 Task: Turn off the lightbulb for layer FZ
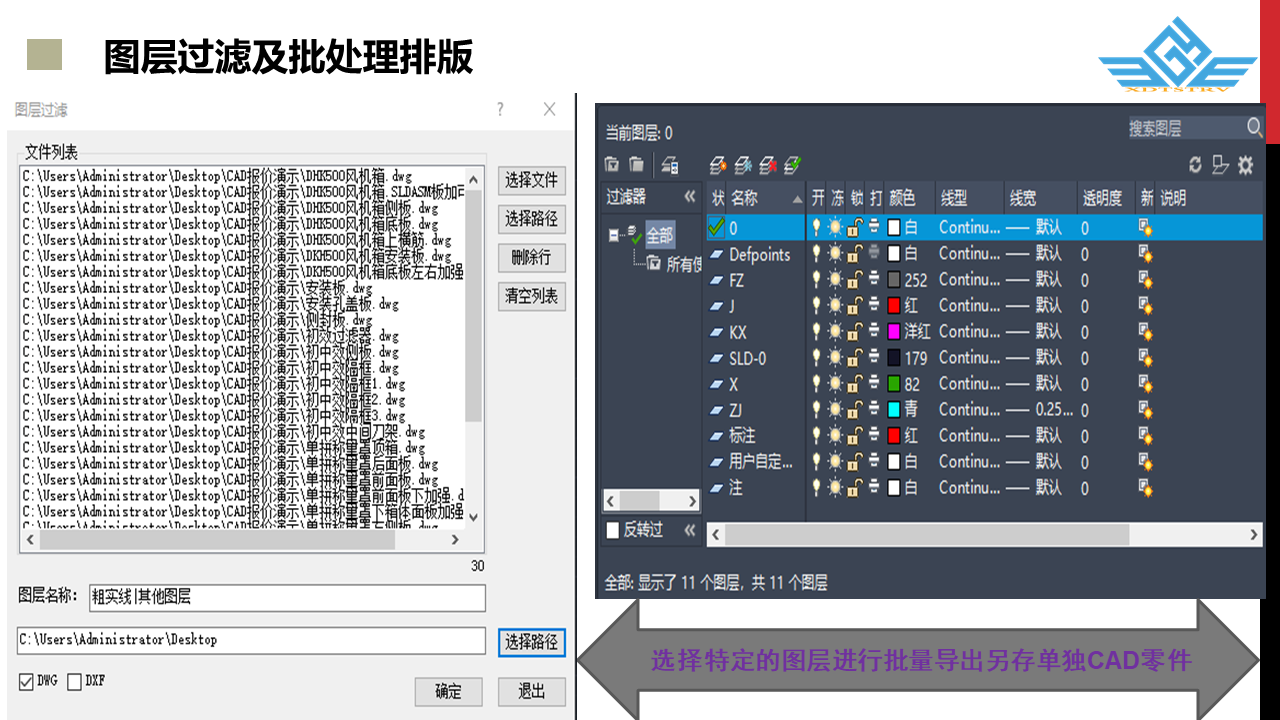click(x=817, y=280)
